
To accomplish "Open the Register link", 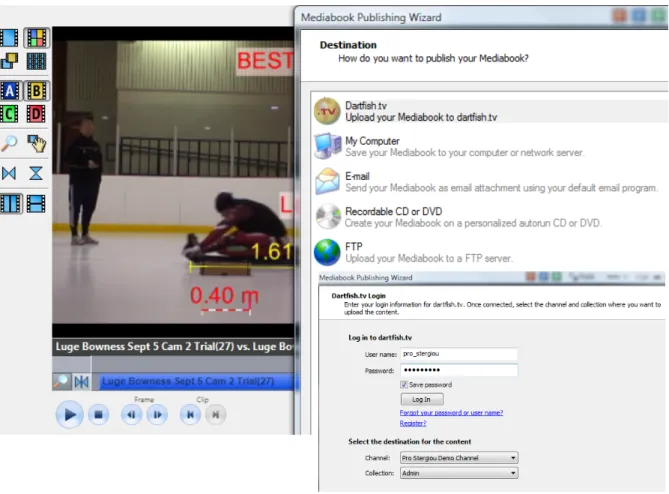I will coord(413,423).
